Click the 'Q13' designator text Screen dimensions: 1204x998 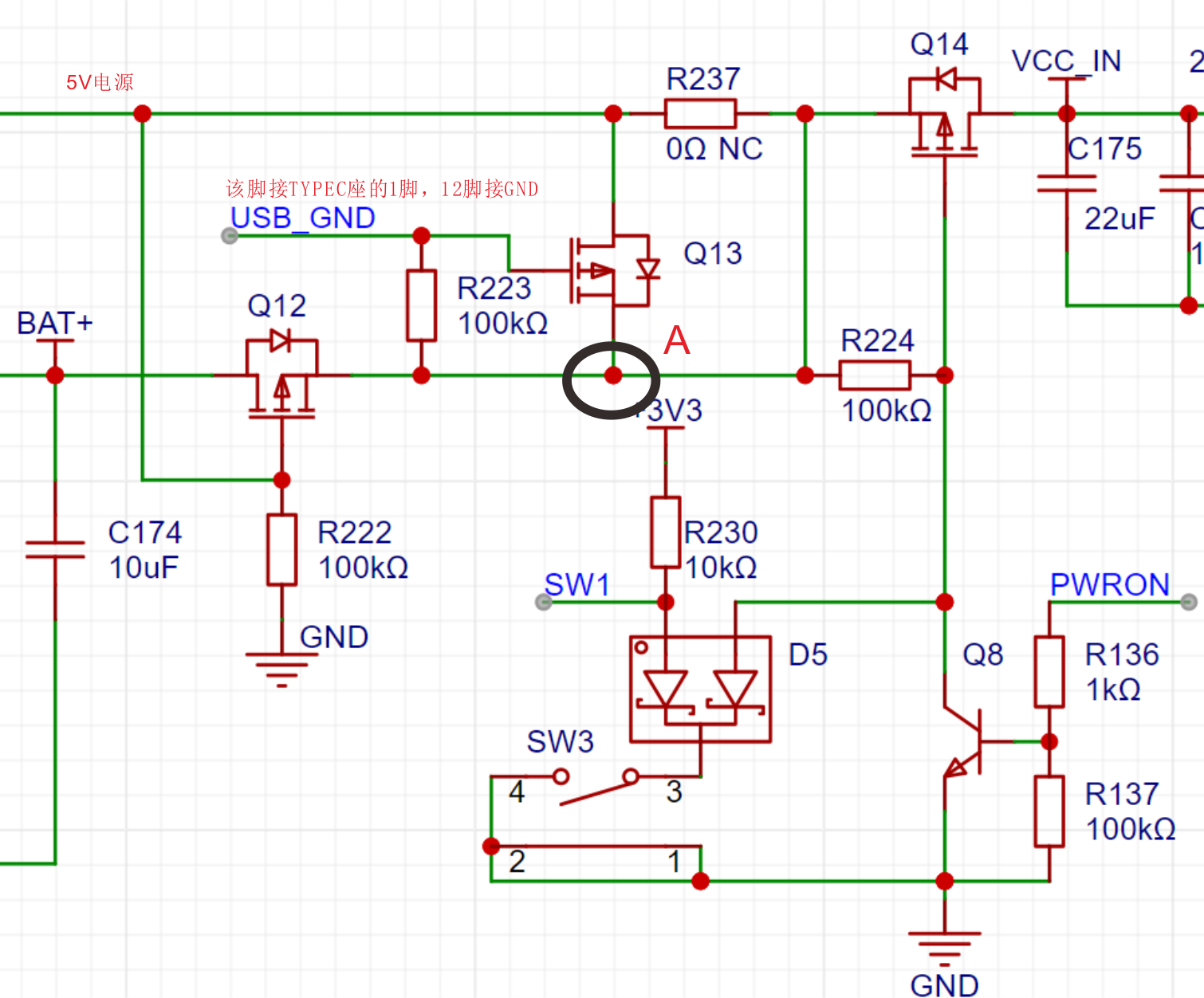click(x=713, y=253)
